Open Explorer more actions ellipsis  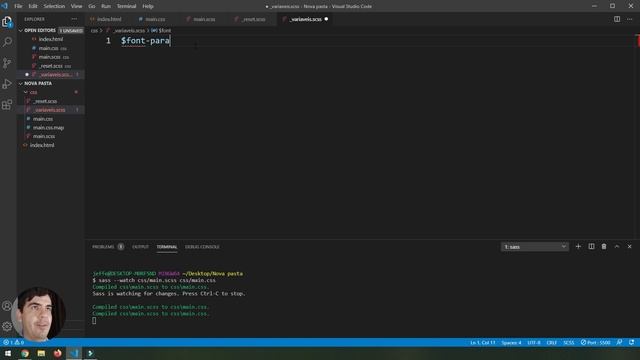[74, 19]
